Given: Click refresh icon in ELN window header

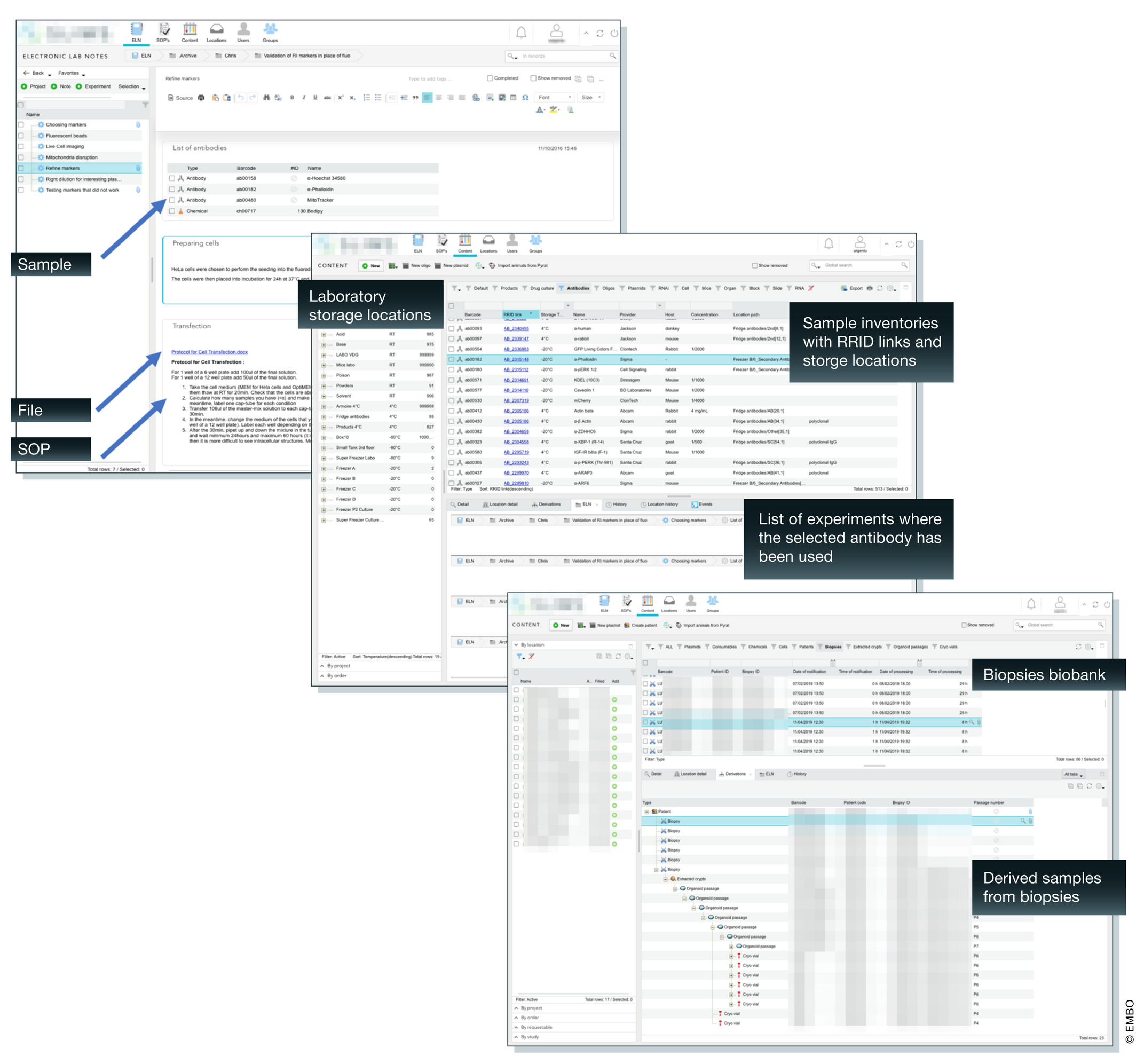Looking at the screenshot, I should coord(600,33).
